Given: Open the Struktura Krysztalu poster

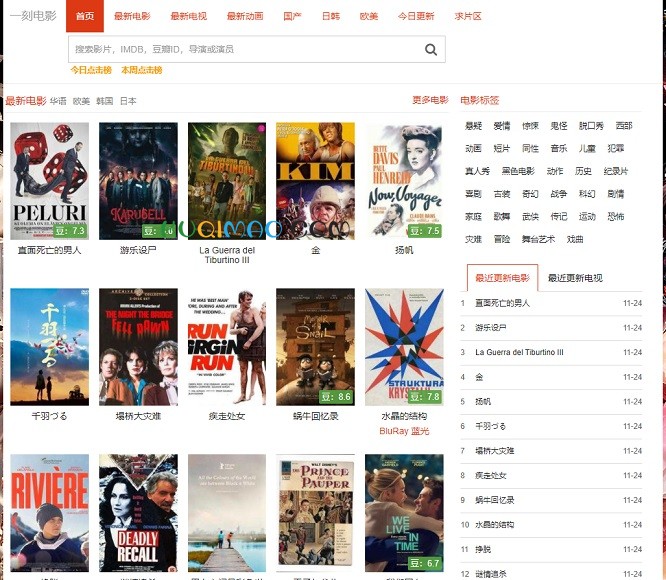Looking at the screenshot, I should (x=404, y=347).
